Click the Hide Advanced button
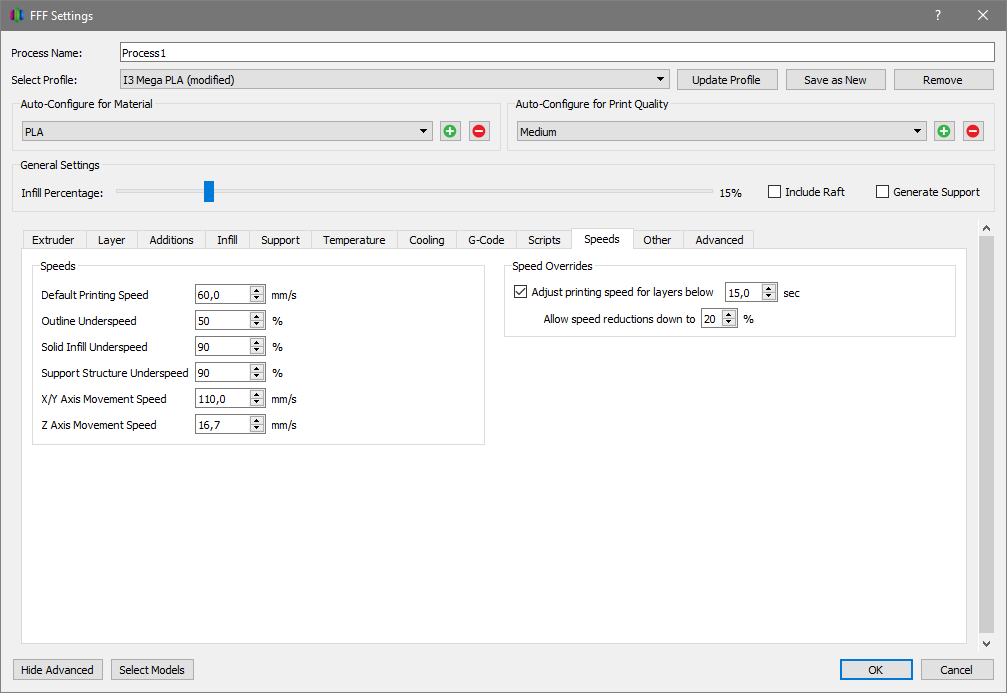Screen dimensions: 1007x693 (x=57, y=669)
